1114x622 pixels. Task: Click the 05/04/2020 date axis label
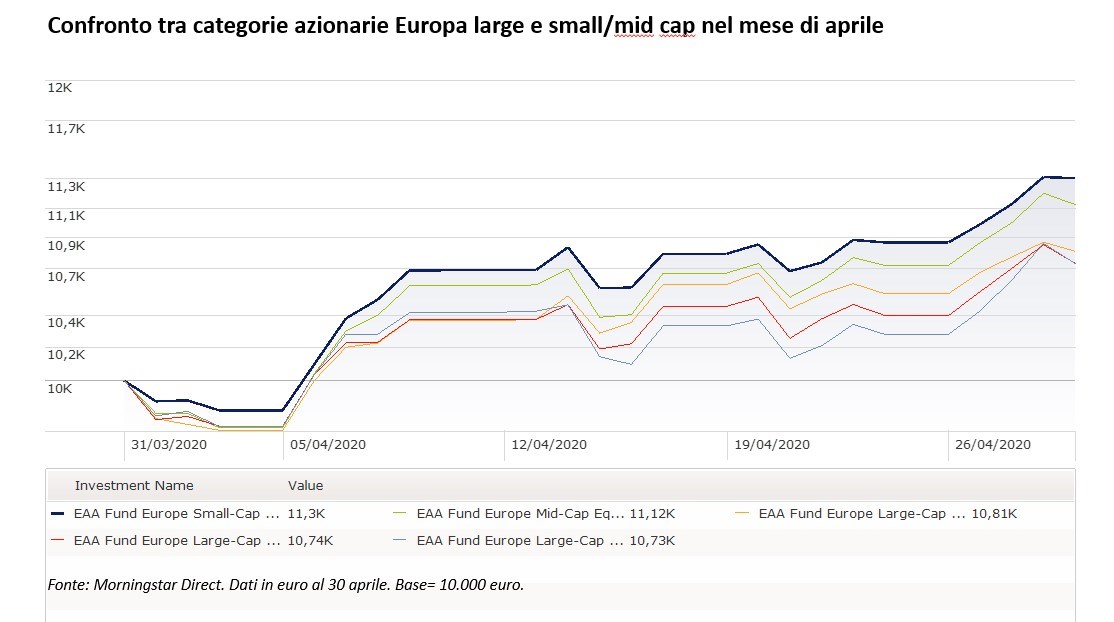click(x=328, y=445)
